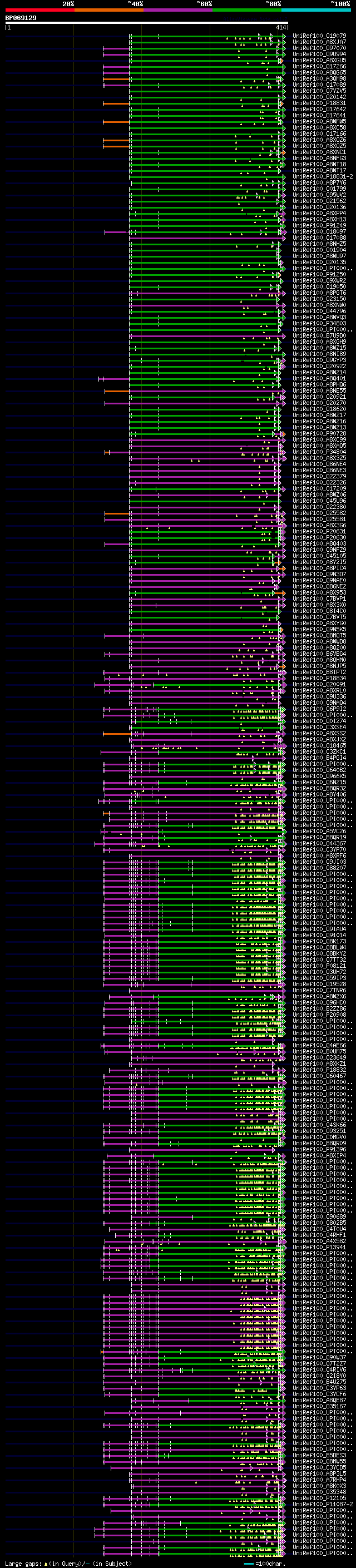The width and height of the screenshot is (356, 1568).
Task: Select subject label UniRef100_P34804
Action: [x=319, y=452]
